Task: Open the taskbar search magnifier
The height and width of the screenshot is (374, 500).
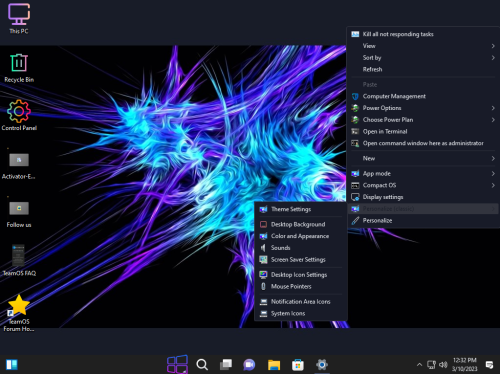Action: (x=202, y=364)
